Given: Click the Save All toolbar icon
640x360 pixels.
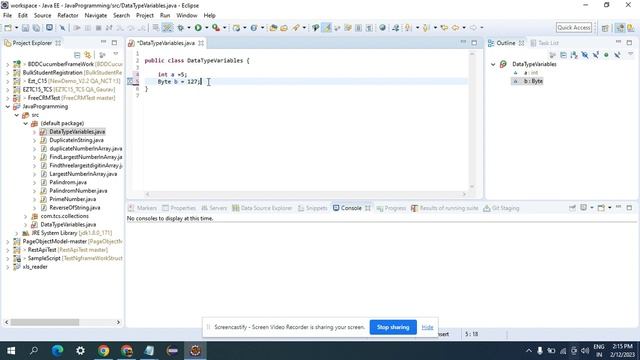Looking at the screenshot, I should click(36, 28).
